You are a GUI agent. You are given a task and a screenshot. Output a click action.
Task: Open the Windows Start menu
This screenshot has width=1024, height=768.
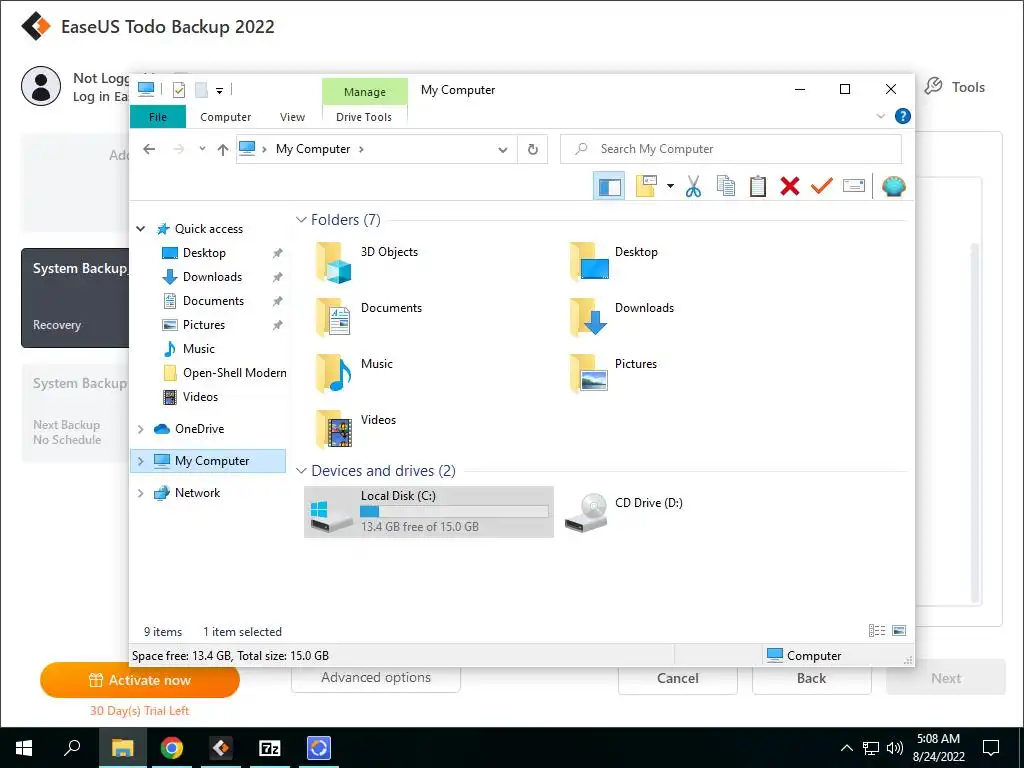[x=24, y=748]
